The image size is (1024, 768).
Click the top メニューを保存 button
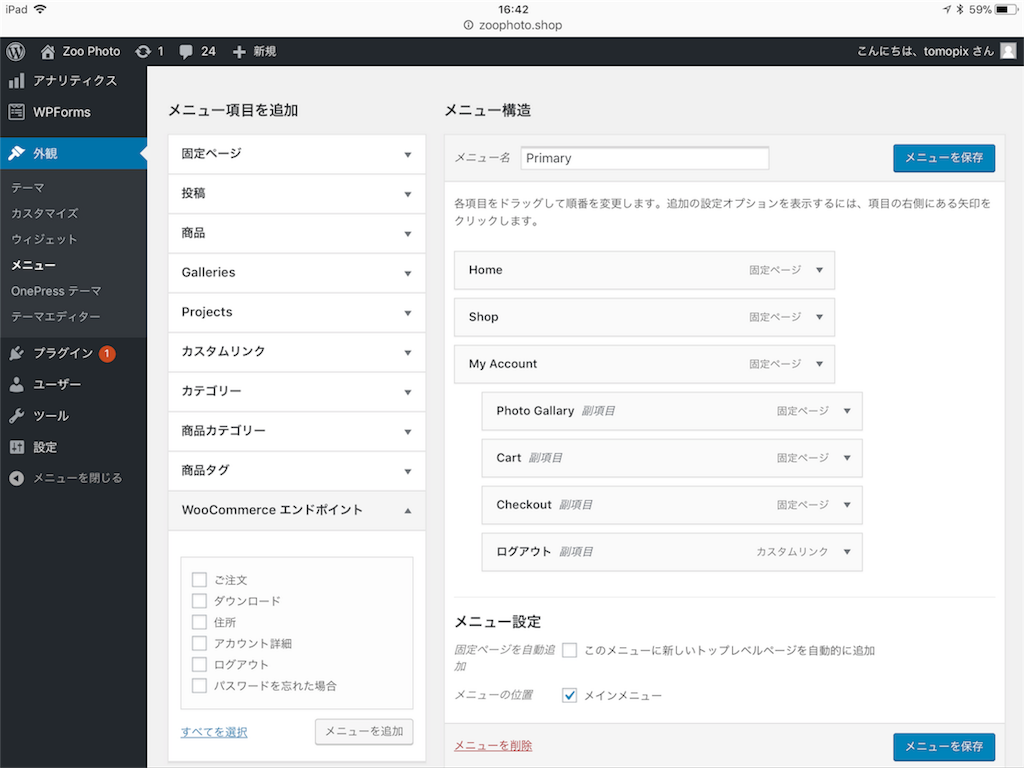pyautogui.click(x=944, y=158)
